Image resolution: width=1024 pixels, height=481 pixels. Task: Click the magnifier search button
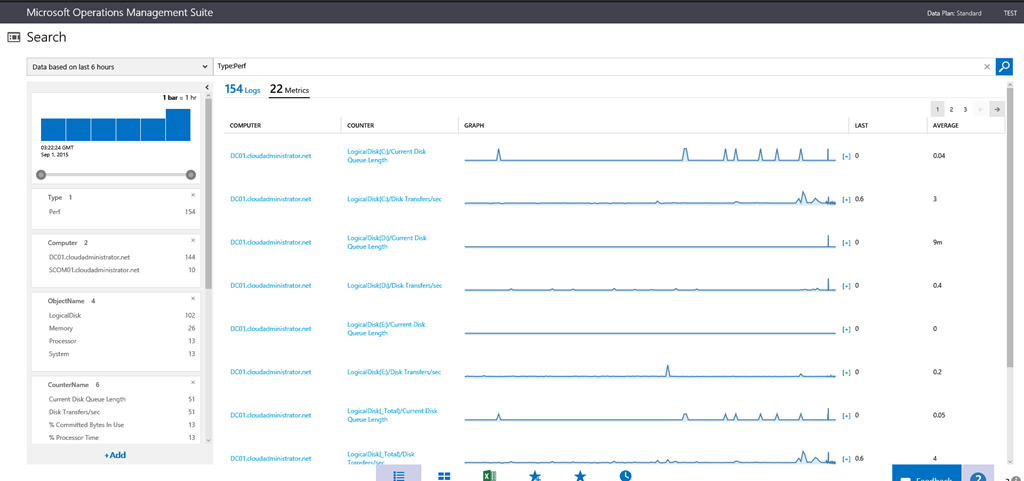(1004, 67)
